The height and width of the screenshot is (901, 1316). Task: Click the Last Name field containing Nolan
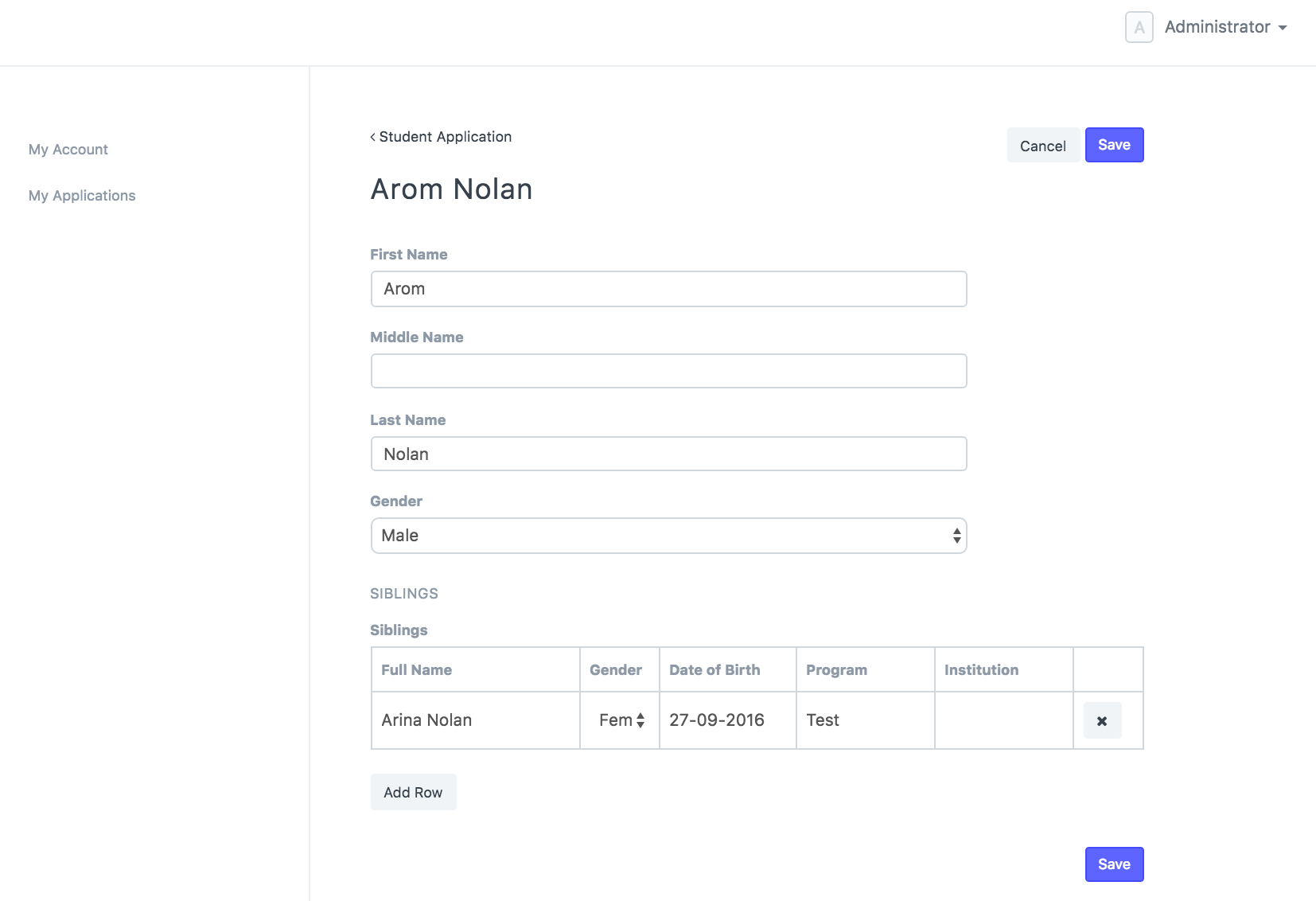point(668,453)
